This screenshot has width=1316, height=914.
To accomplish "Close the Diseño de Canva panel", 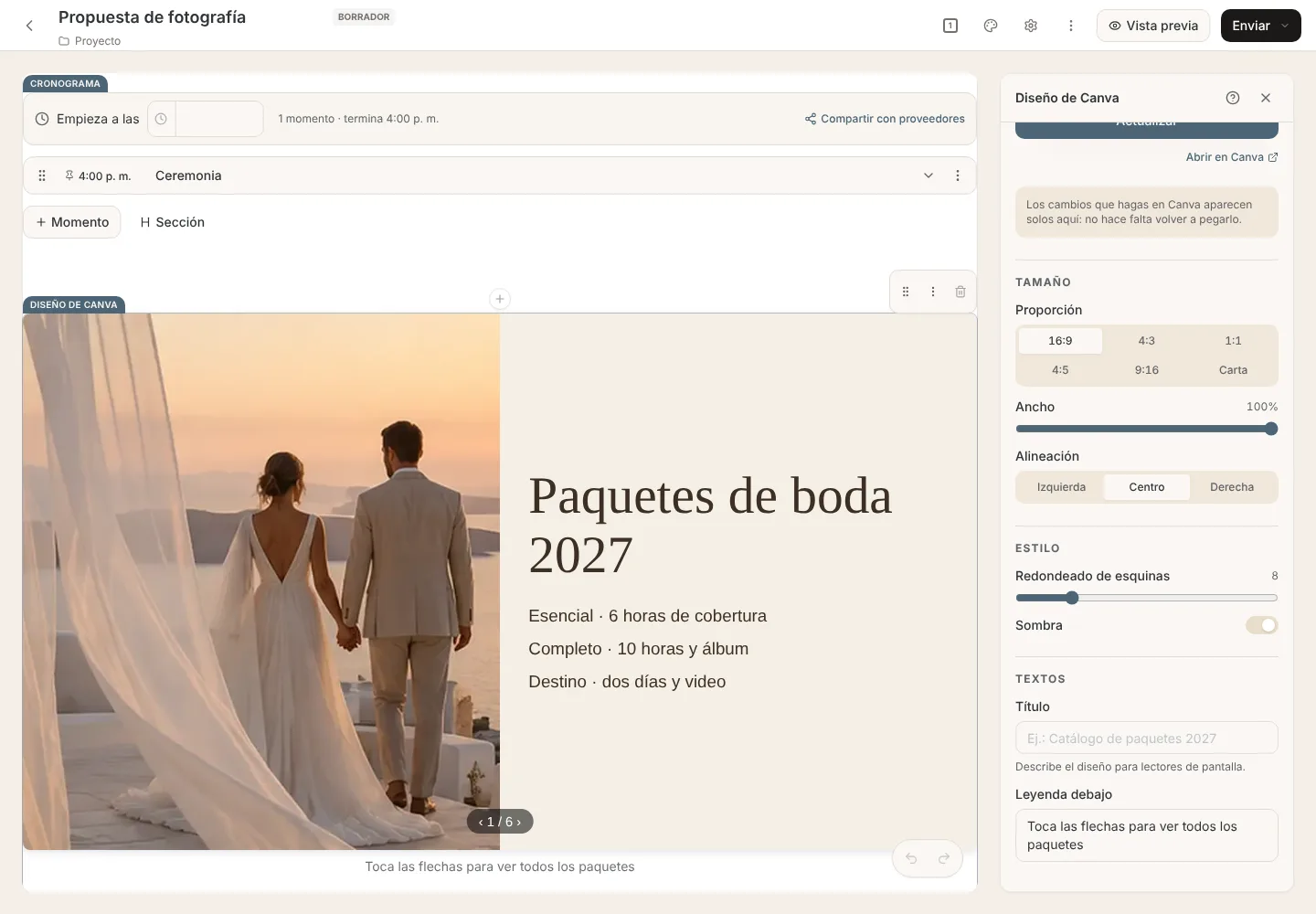I will (1266, 98).
